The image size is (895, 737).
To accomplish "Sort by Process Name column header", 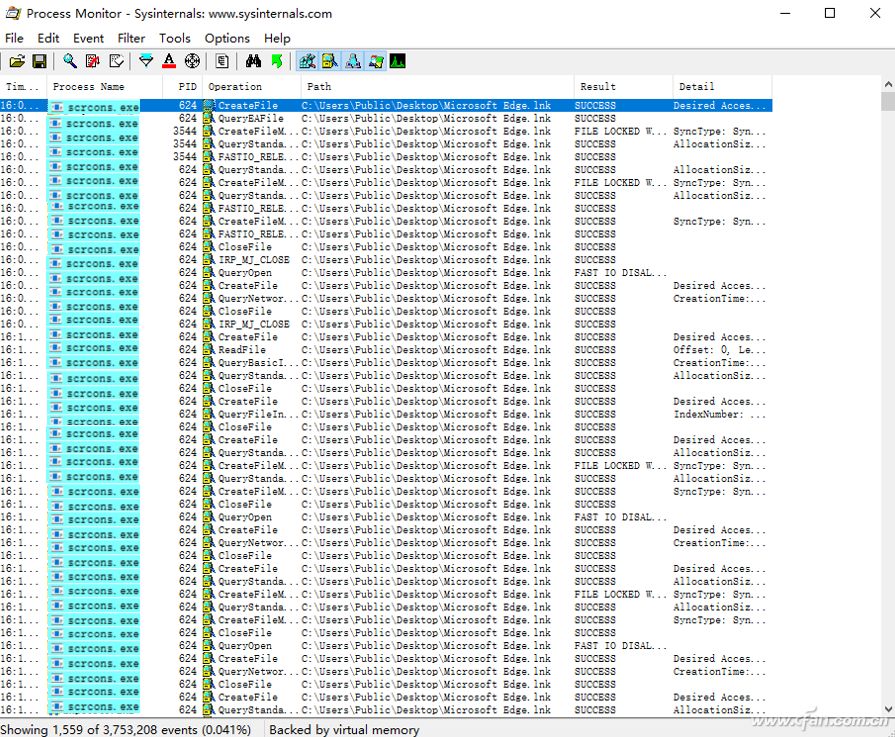I will point(104,87).
